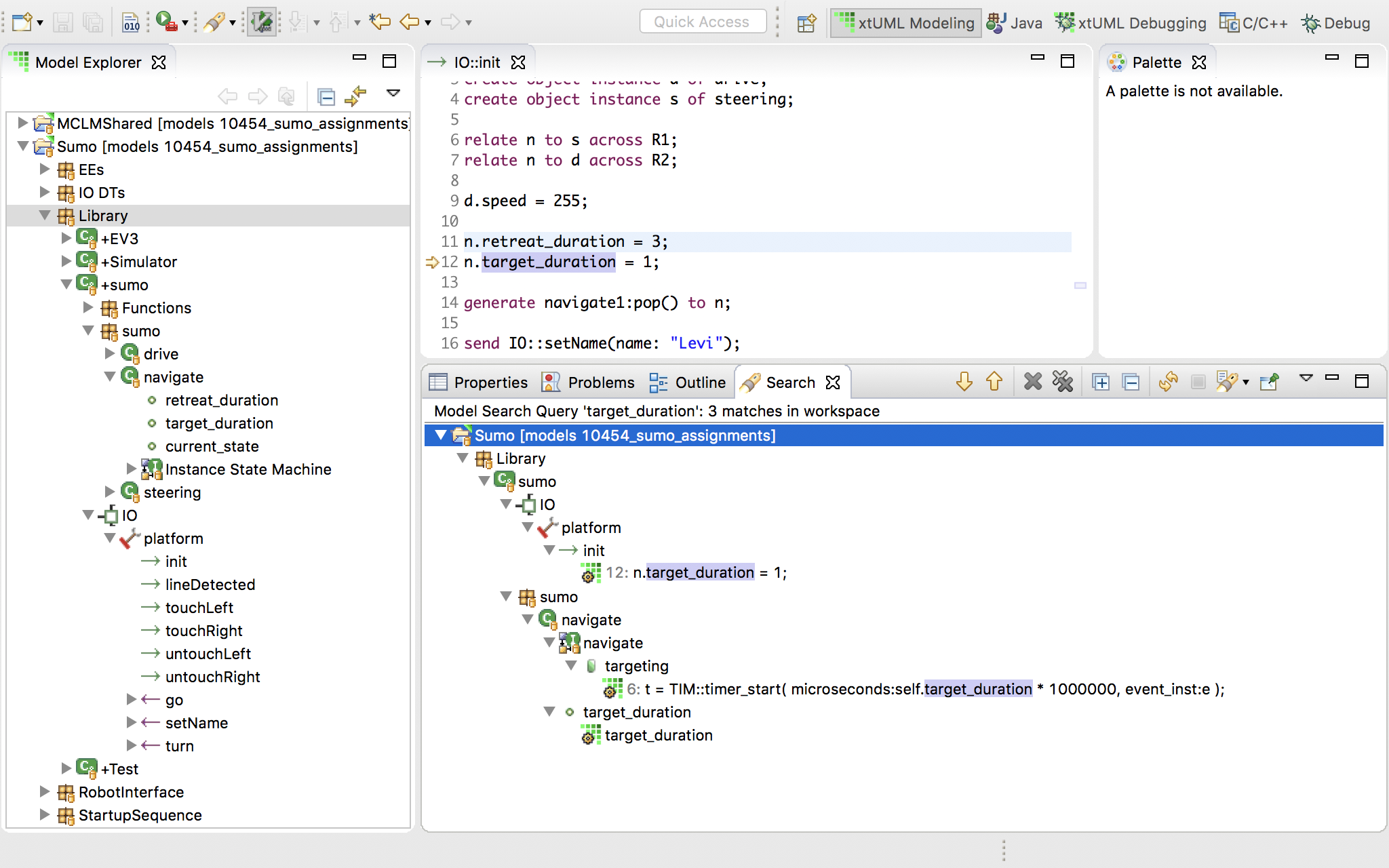Expand the +EV3 component
The width and height of the screenshot is (1389, 868).
coord(66,238)
